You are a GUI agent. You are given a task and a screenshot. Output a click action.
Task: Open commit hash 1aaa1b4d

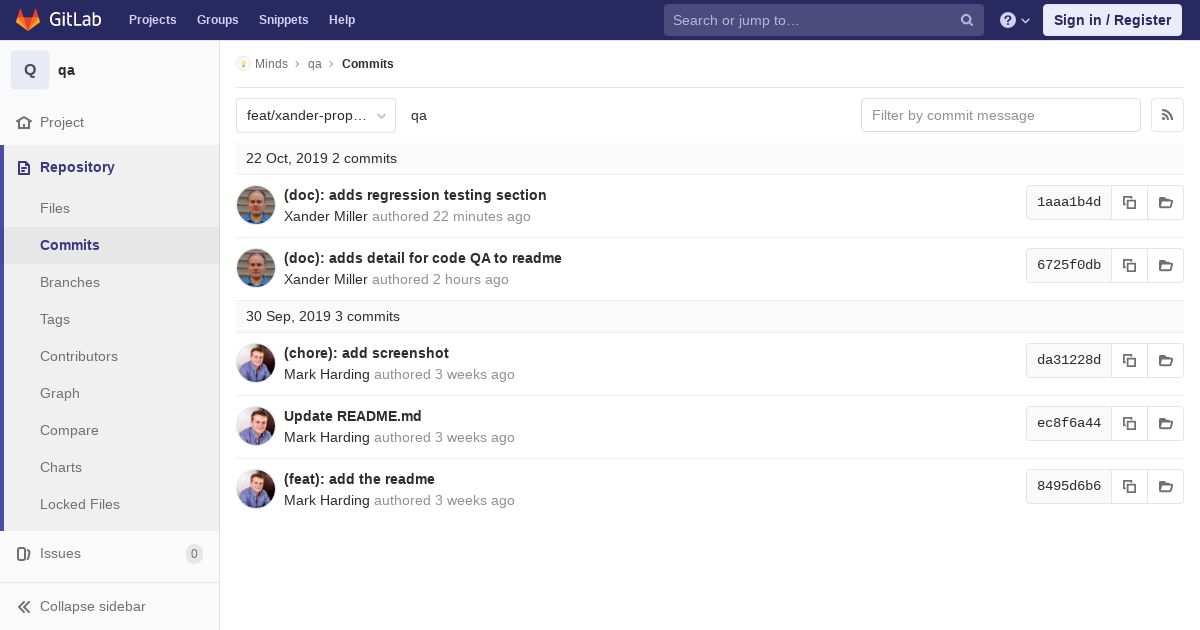click(x=1069, y=202)
